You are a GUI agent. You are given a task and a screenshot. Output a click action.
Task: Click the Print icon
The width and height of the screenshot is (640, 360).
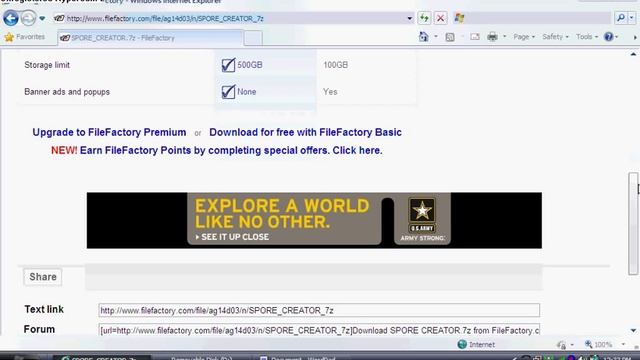493,37
